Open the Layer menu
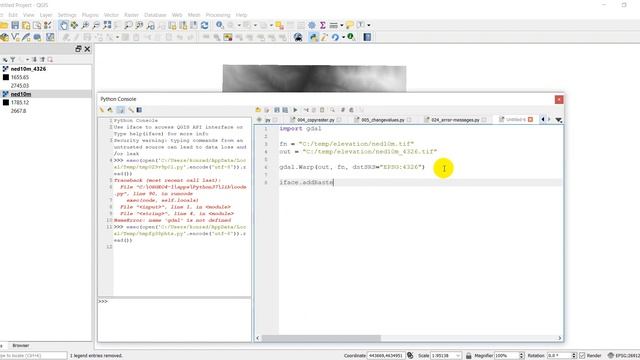Screen dimensions: 640x360 point(46,15)
